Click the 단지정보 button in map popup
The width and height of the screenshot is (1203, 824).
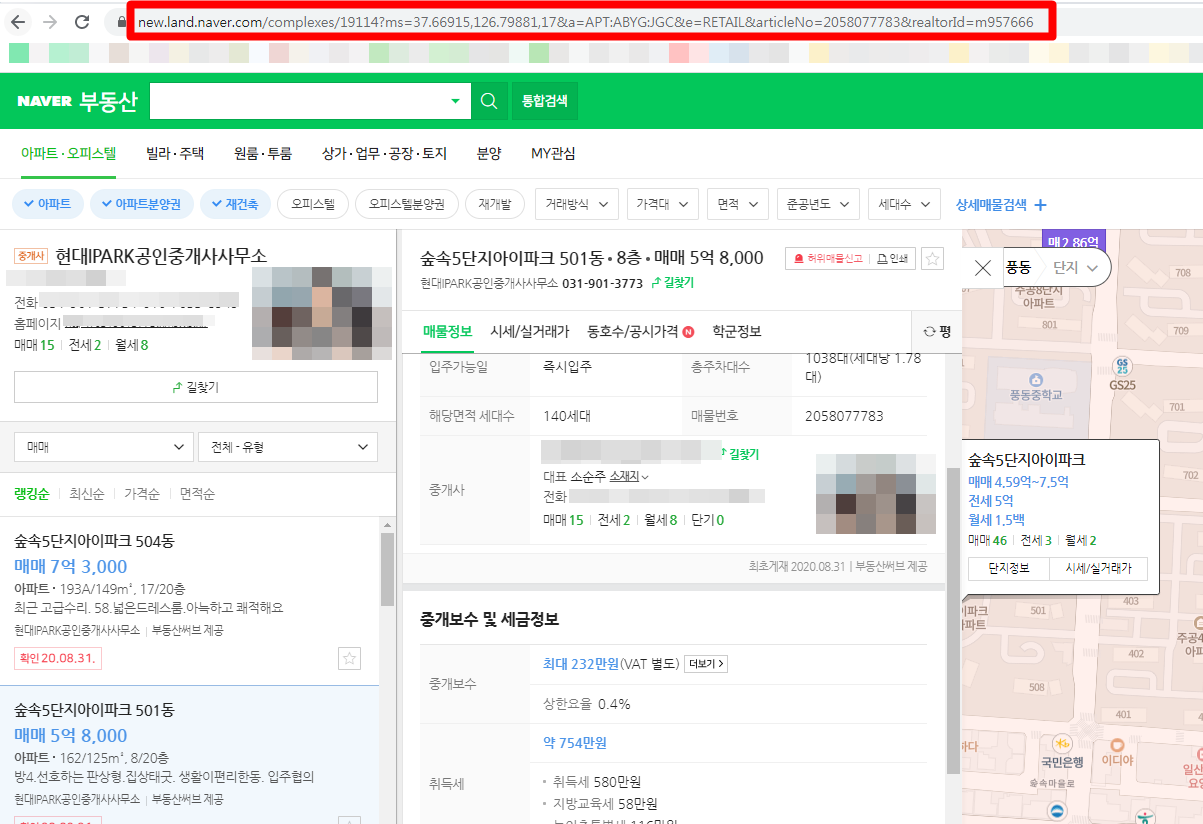(x=1009, y=568)
